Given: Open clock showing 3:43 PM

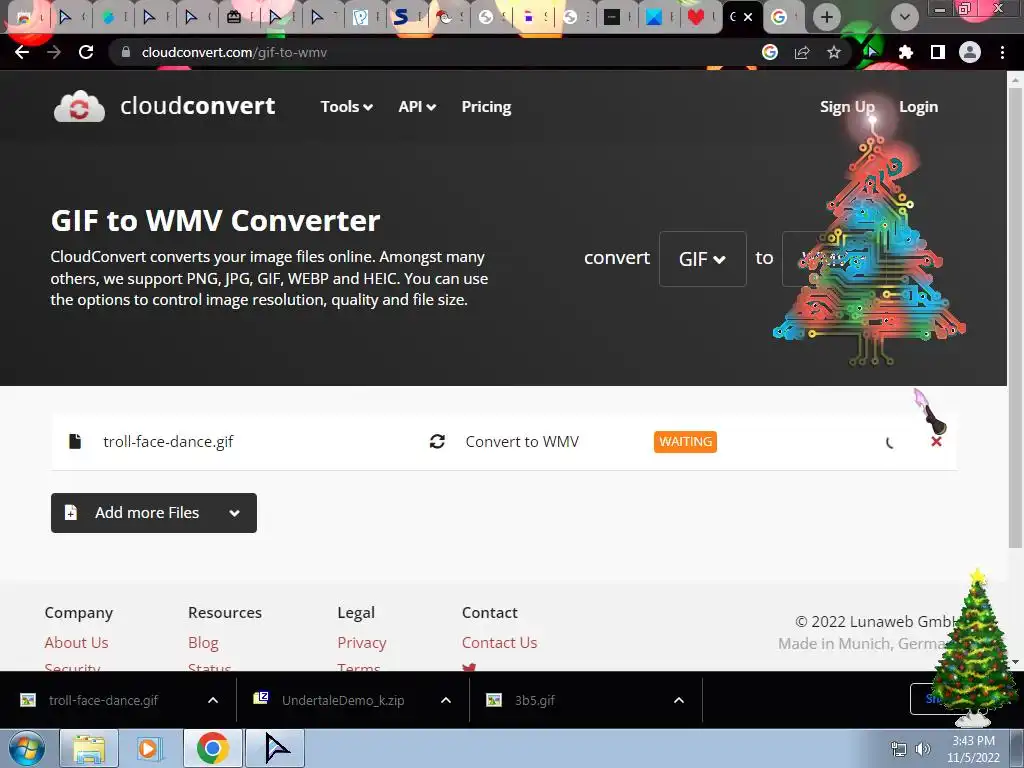Looking at the screenshot, I should (973, 749).
